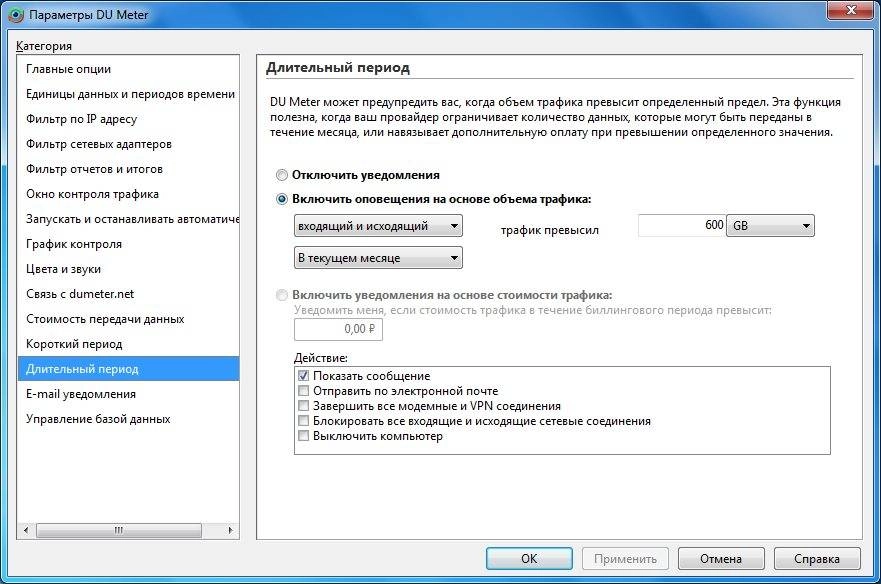Go to Фильтр сетевых адаптеров

coord(128,144)
